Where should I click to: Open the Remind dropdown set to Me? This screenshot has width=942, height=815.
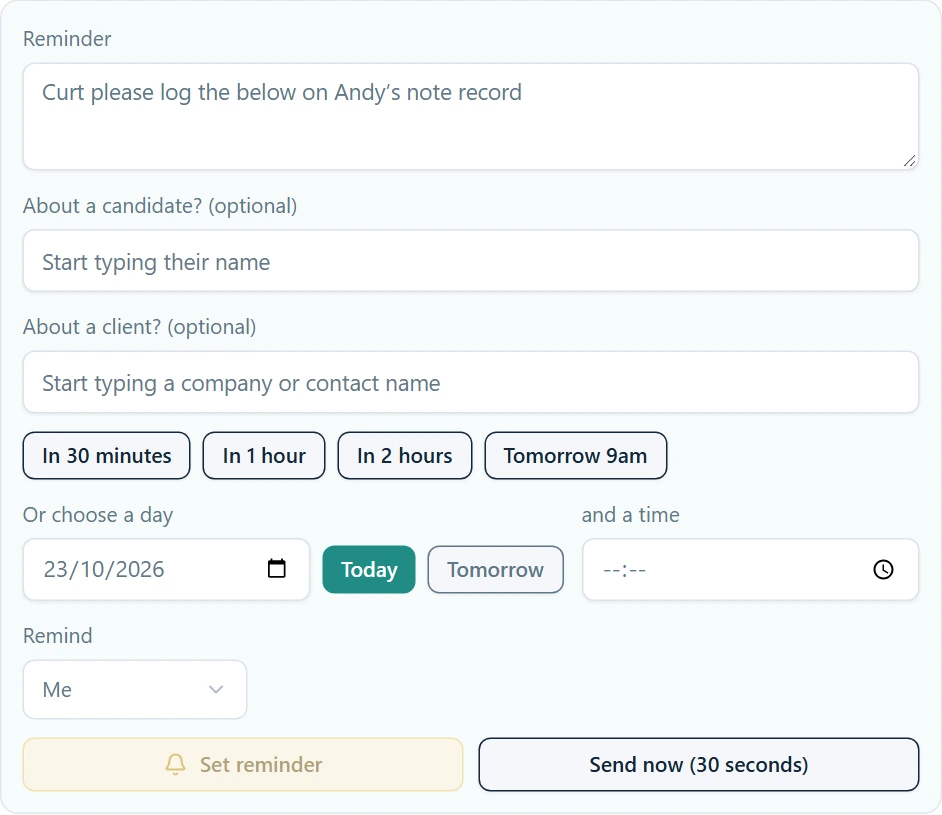tap(135, 689)
